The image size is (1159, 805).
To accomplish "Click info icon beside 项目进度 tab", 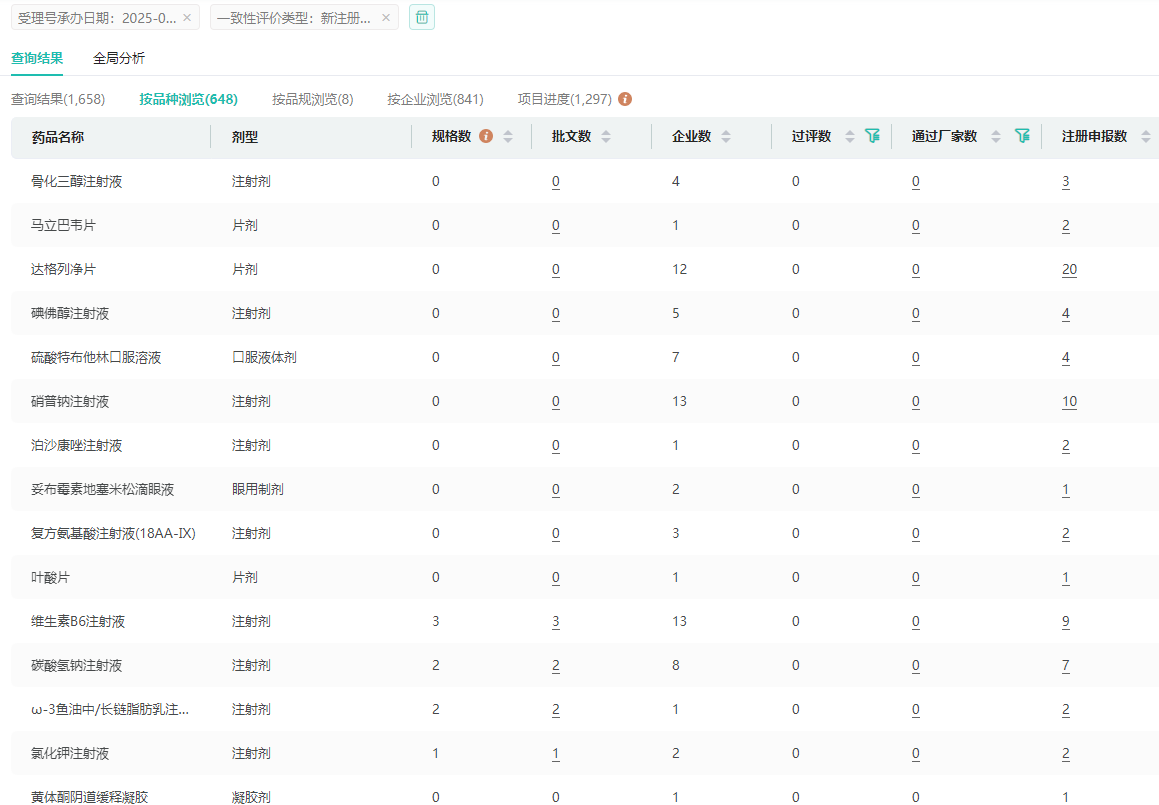I will click(625, 99).
